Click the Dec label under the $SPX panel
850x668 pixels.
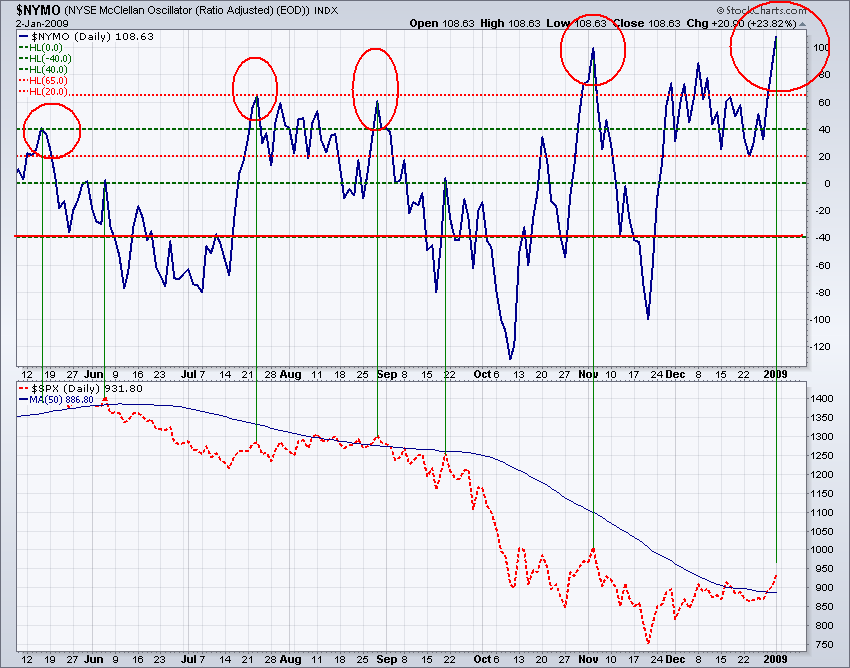click(675, 659)
